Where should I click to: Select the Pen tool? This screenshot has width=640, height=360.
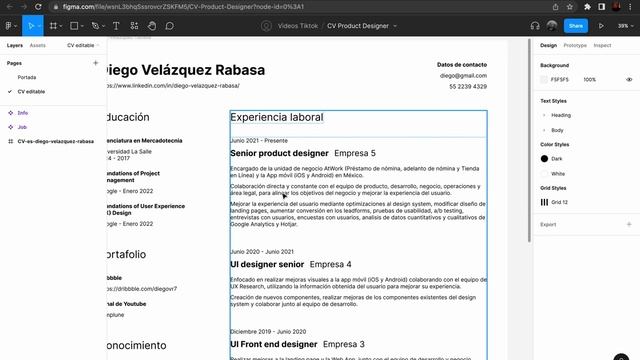95,26
